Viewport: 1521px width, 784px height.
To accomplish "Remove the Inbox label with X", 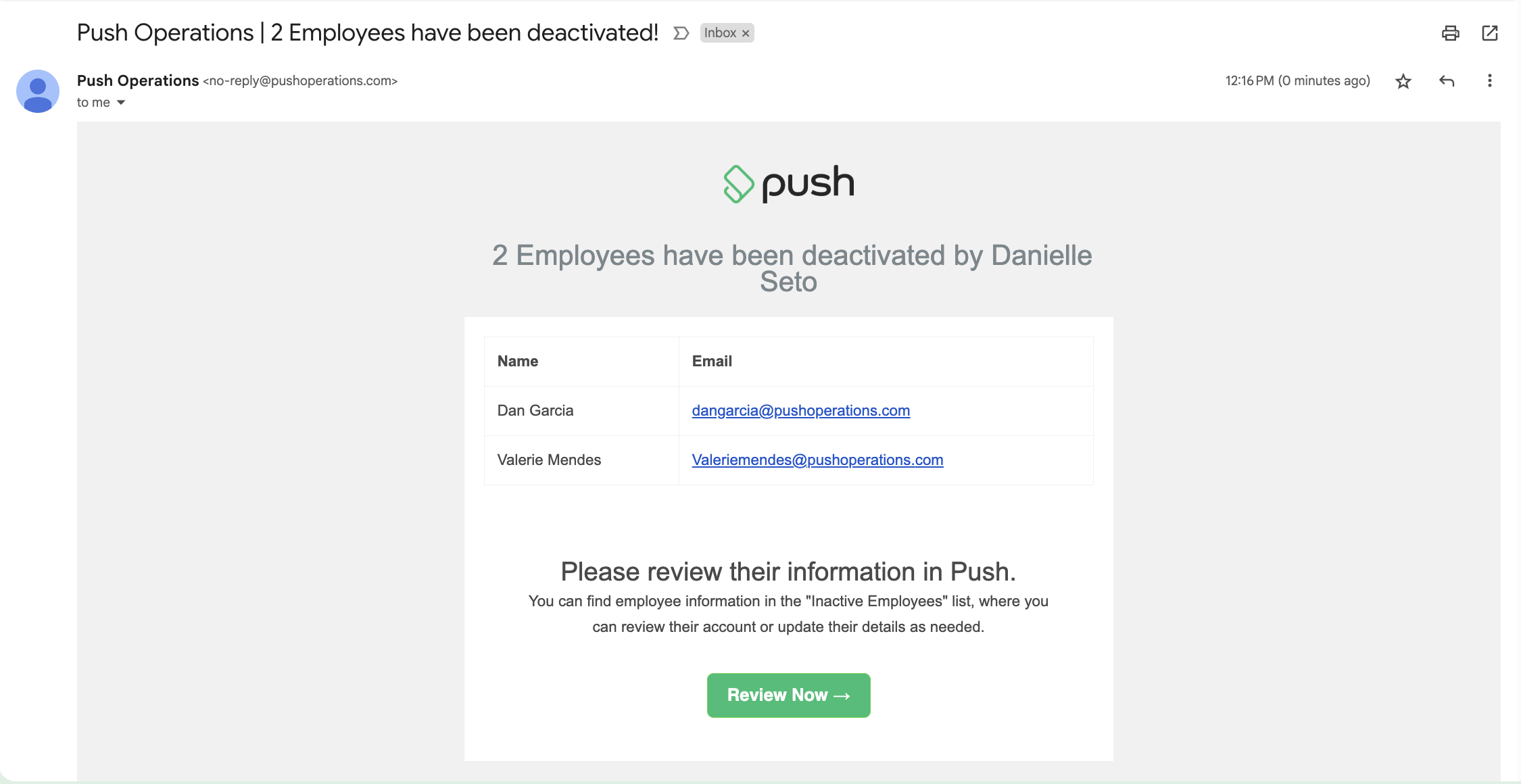I will point(746,33).
